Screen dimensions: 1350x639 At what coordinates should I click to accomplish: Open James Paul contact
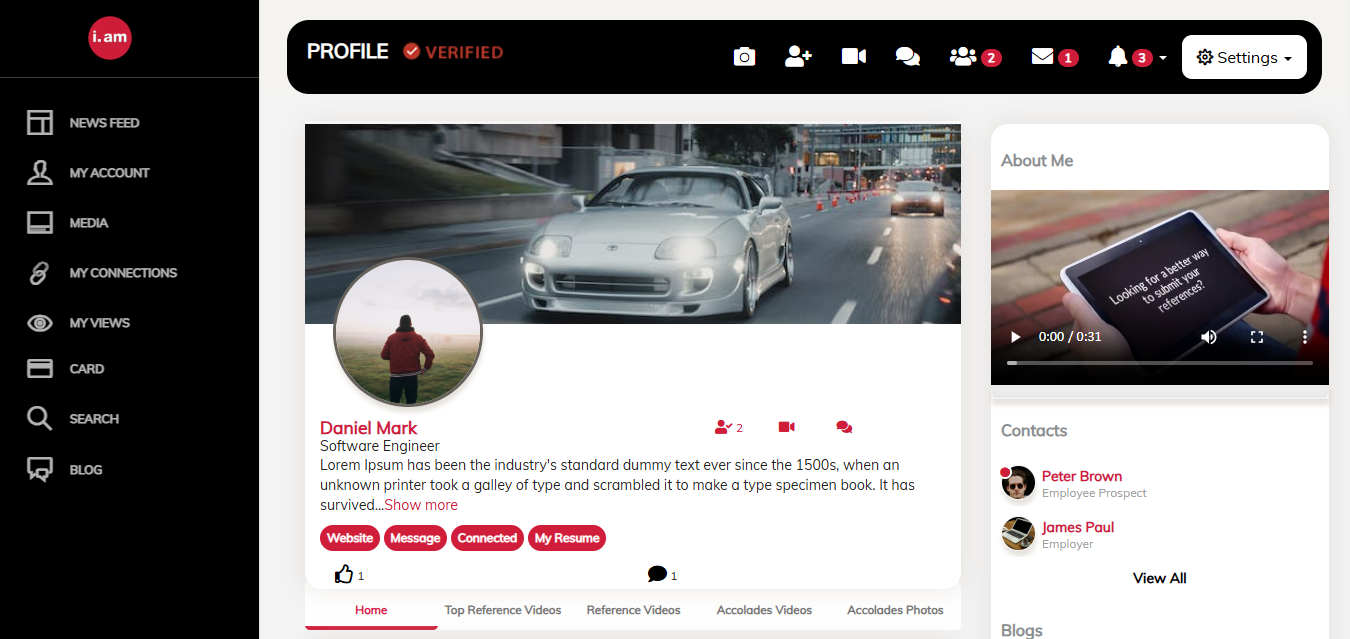click(x=1078, y=527)
